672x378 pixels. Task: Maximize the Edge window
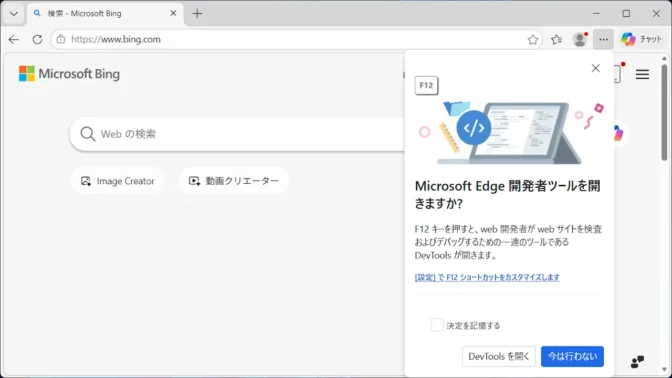[626, 14]
